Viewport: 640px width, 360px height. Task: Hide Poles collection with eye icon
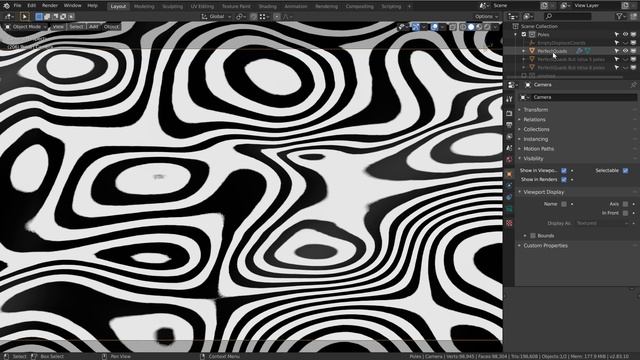click(625, 35)
